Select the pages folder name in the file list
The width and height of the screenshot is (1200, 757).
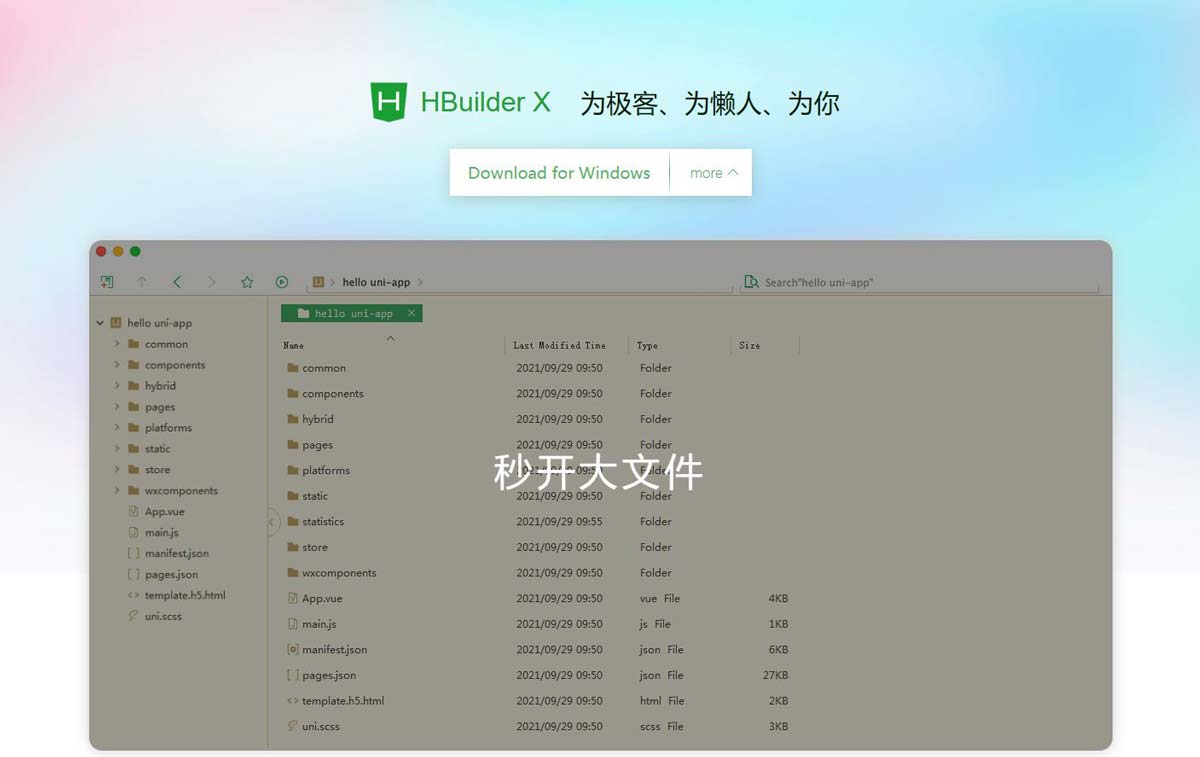(317, 445)
